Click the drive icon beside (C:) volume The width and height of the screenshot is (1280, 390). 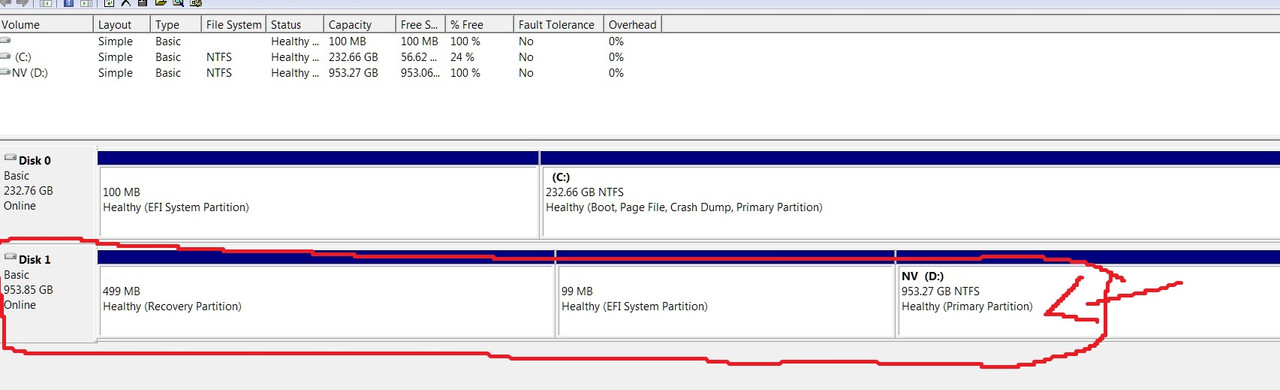coord(6,57)
